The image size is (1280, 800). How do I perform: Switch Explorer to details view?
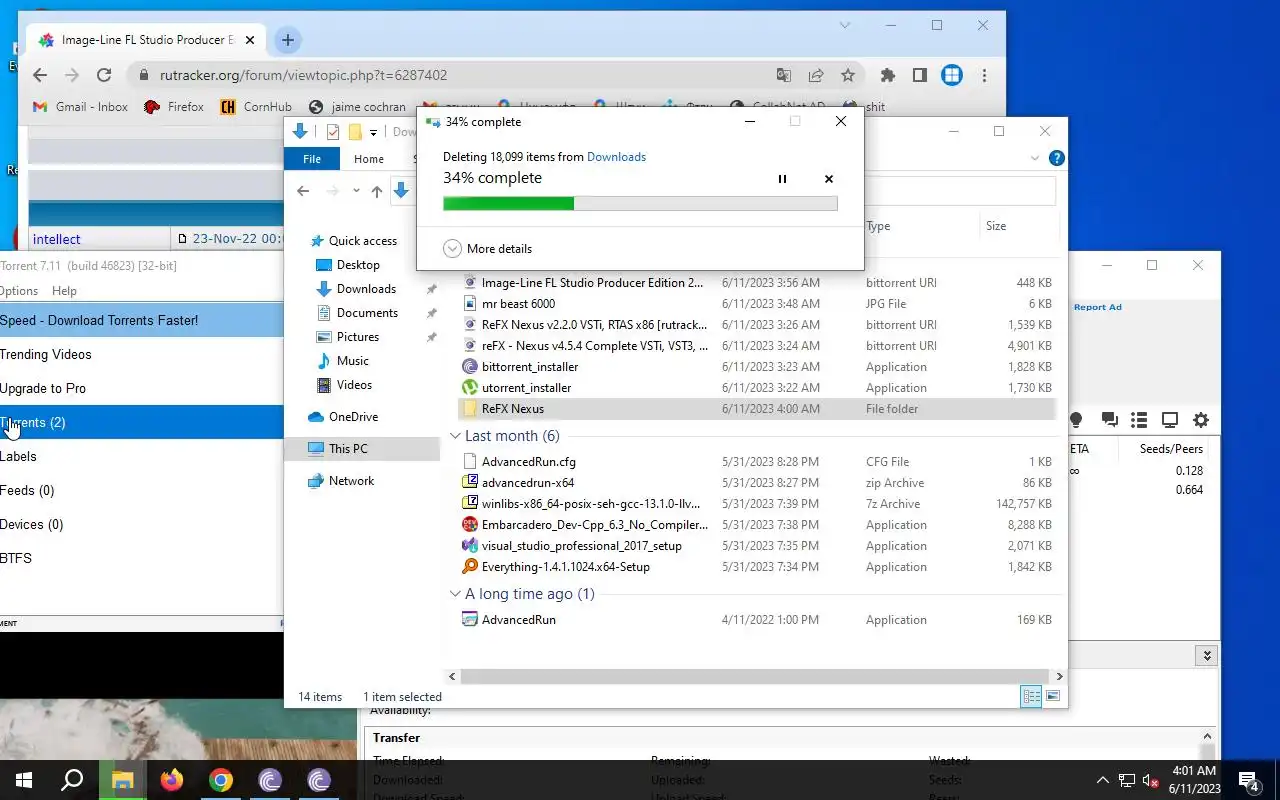coord(1031,696)
